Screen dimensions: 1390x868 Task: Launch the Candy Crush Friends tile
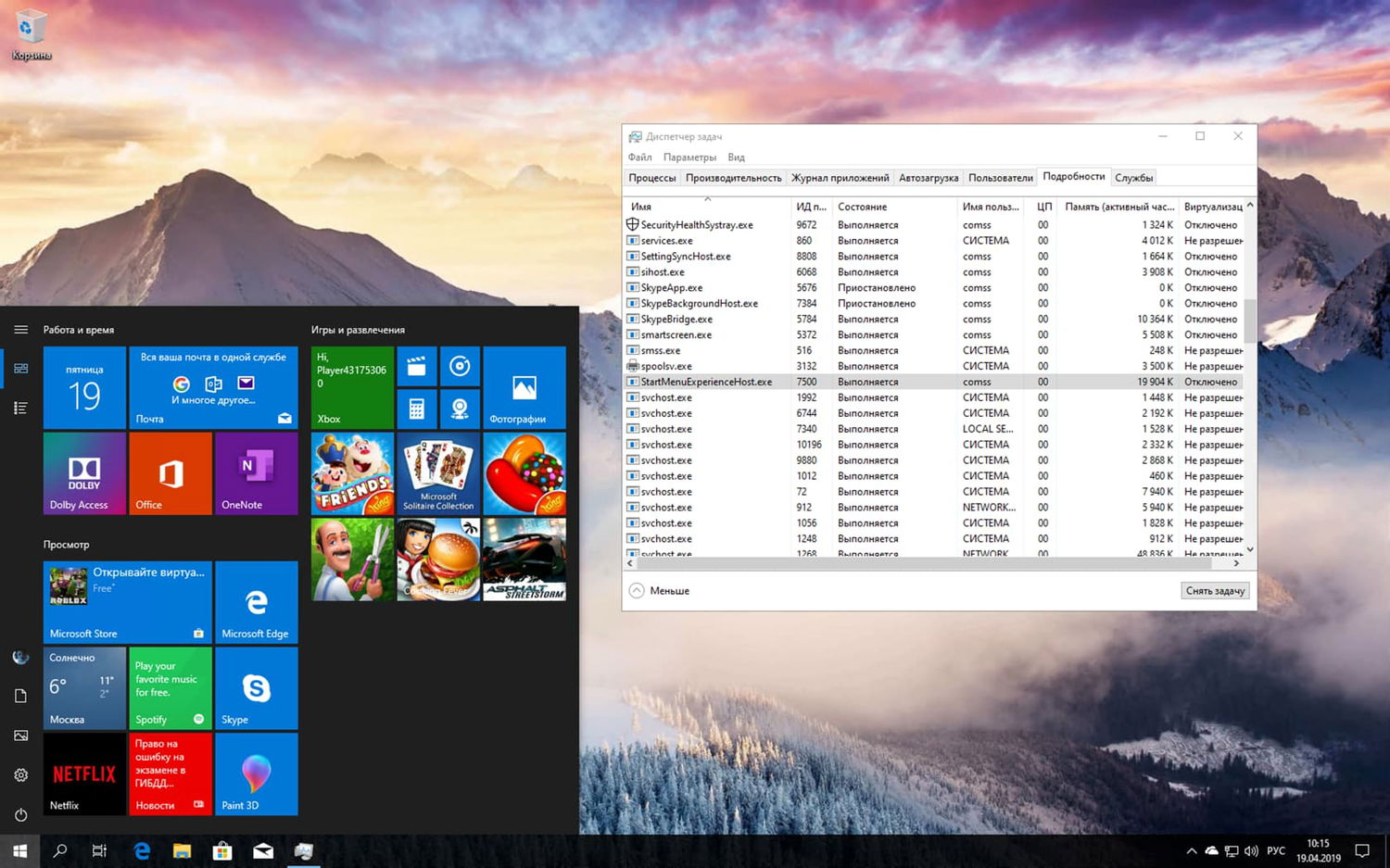coord(352,473)
